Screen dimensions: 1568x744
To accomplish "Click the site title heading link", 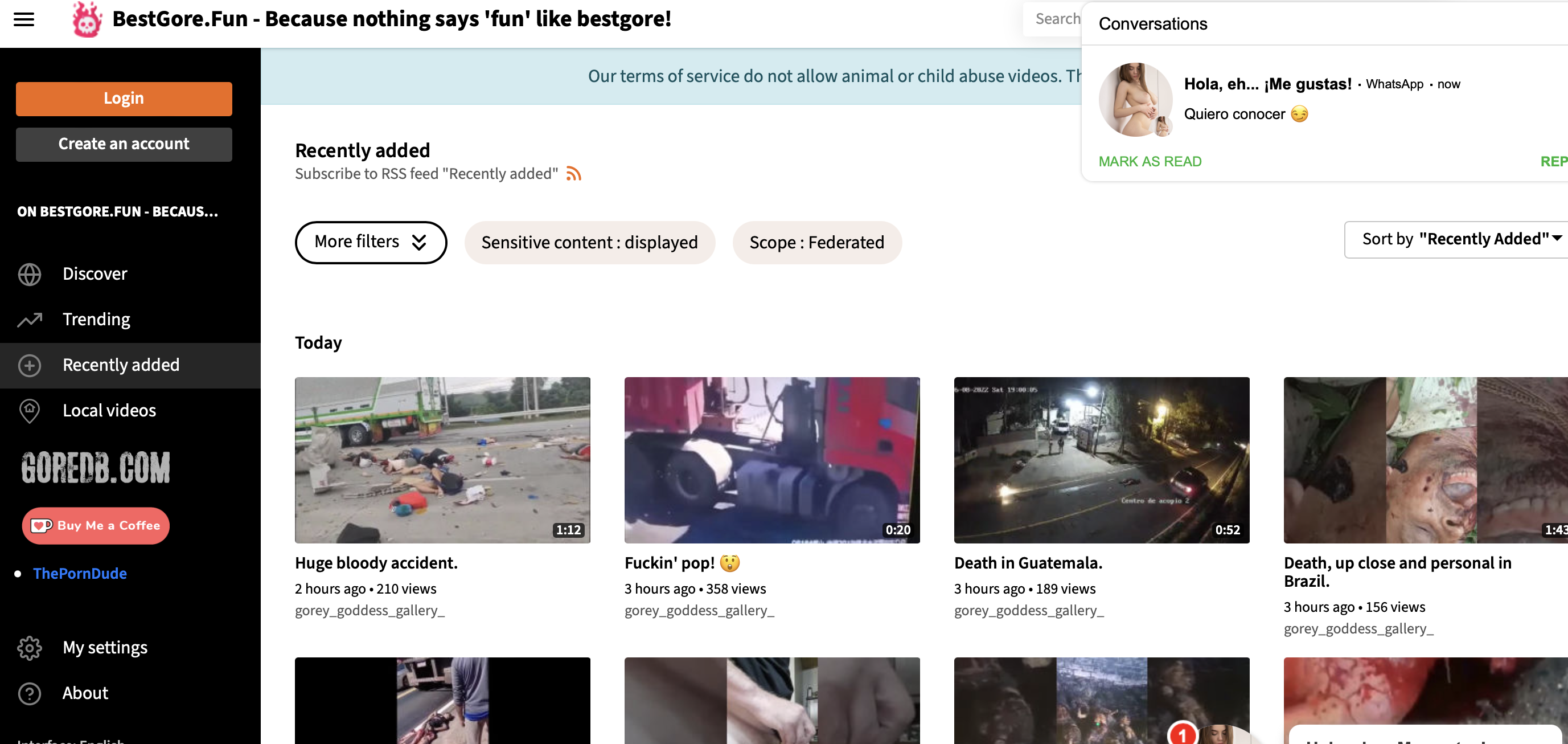I will coord(391,19).
